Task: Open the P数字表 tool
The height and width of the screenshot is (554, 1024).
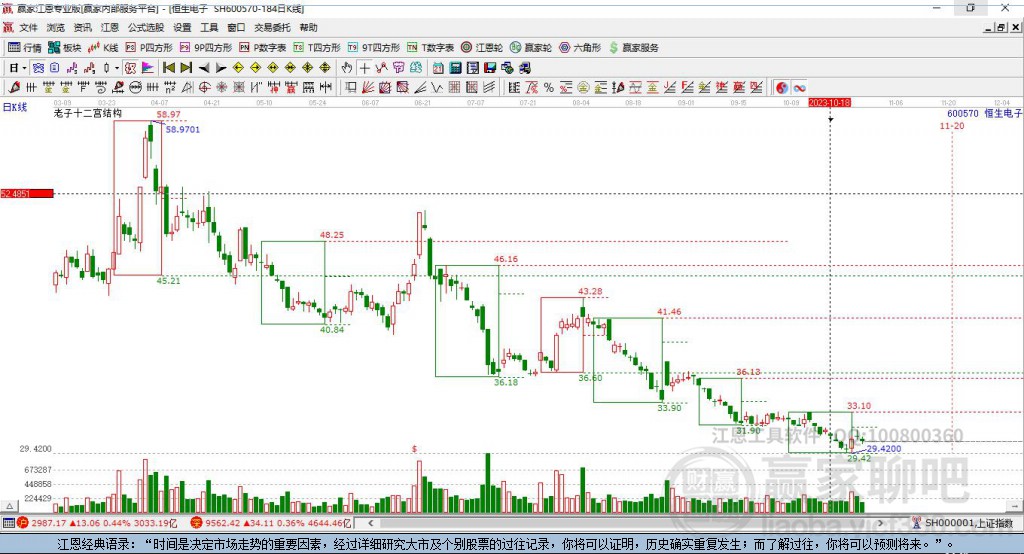Action: click(x=263, y=48)
